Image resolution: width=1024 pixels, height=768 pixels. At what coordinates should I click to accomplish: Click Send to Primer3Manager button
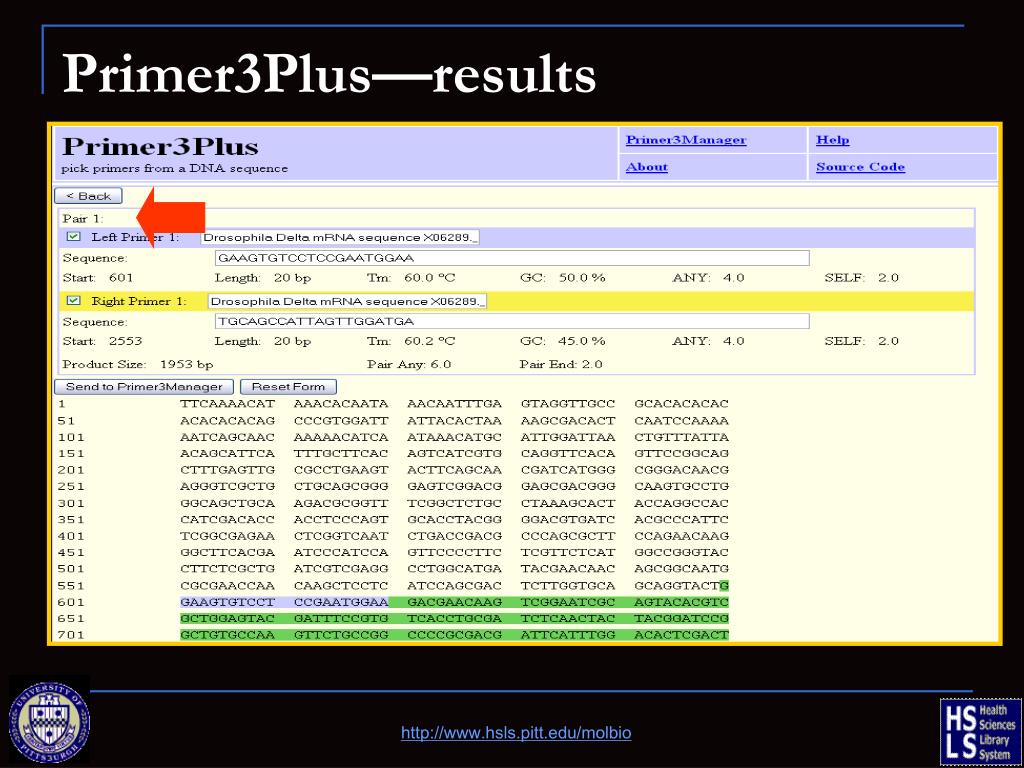tap(144, 387)
